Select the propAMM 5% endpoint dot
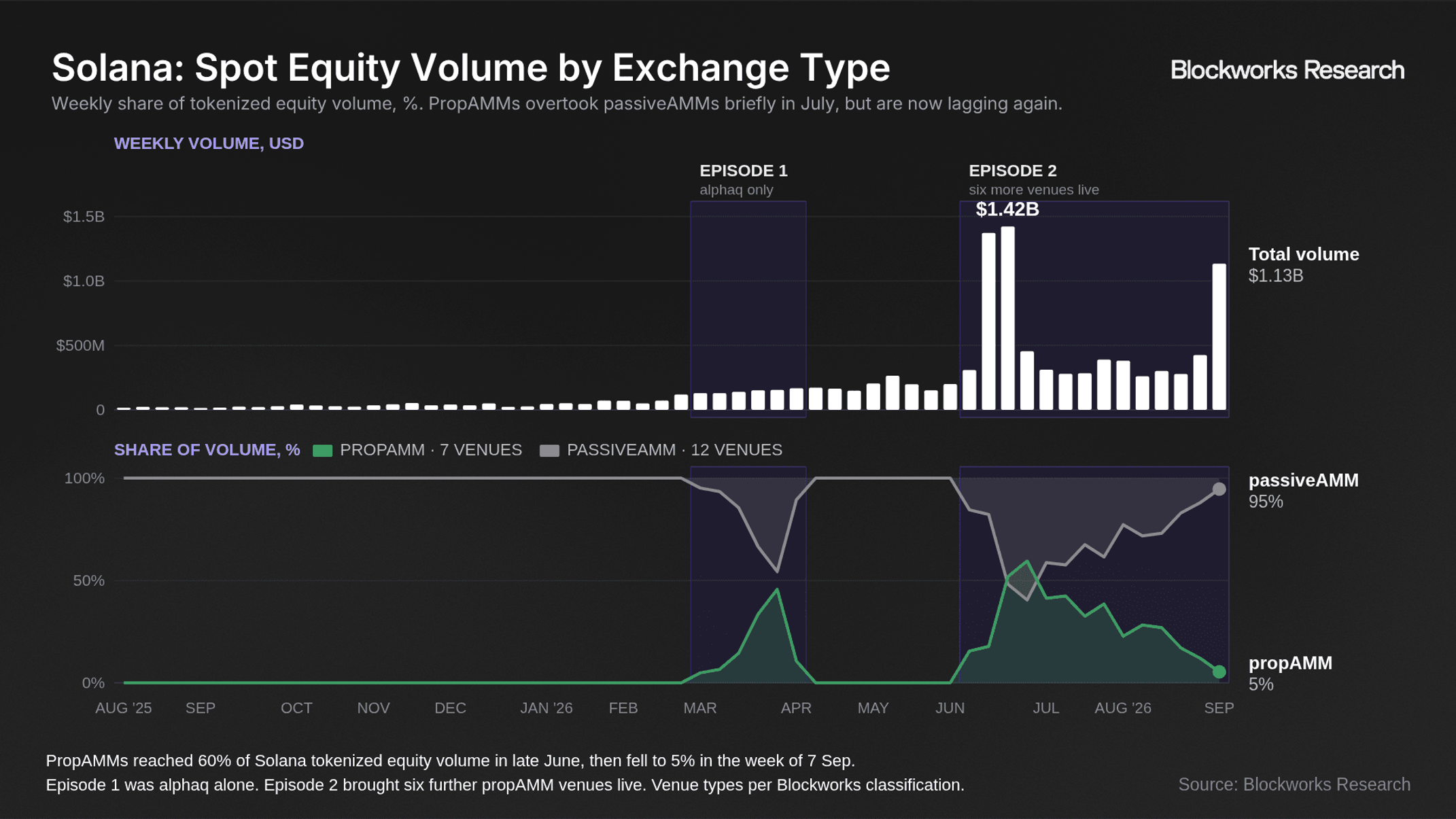The width and height of the screenshot is (1456, 819). click(1219, 672)
